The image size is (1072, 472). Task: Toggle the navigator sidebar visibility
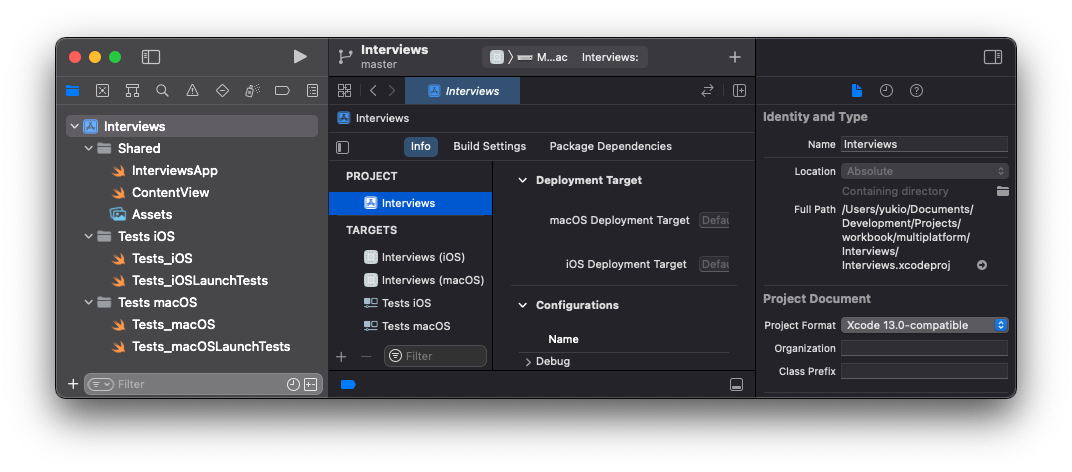pos(150,57)
